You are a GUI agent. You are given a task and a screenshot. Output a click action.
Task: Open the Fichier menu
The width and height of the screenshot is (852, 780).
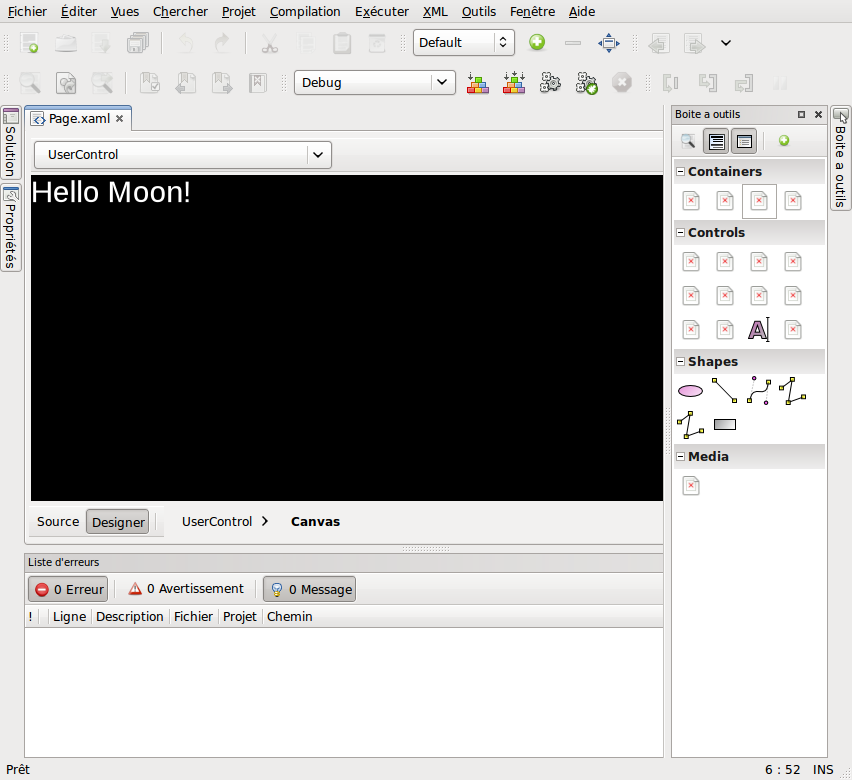(x=27, y=11)
